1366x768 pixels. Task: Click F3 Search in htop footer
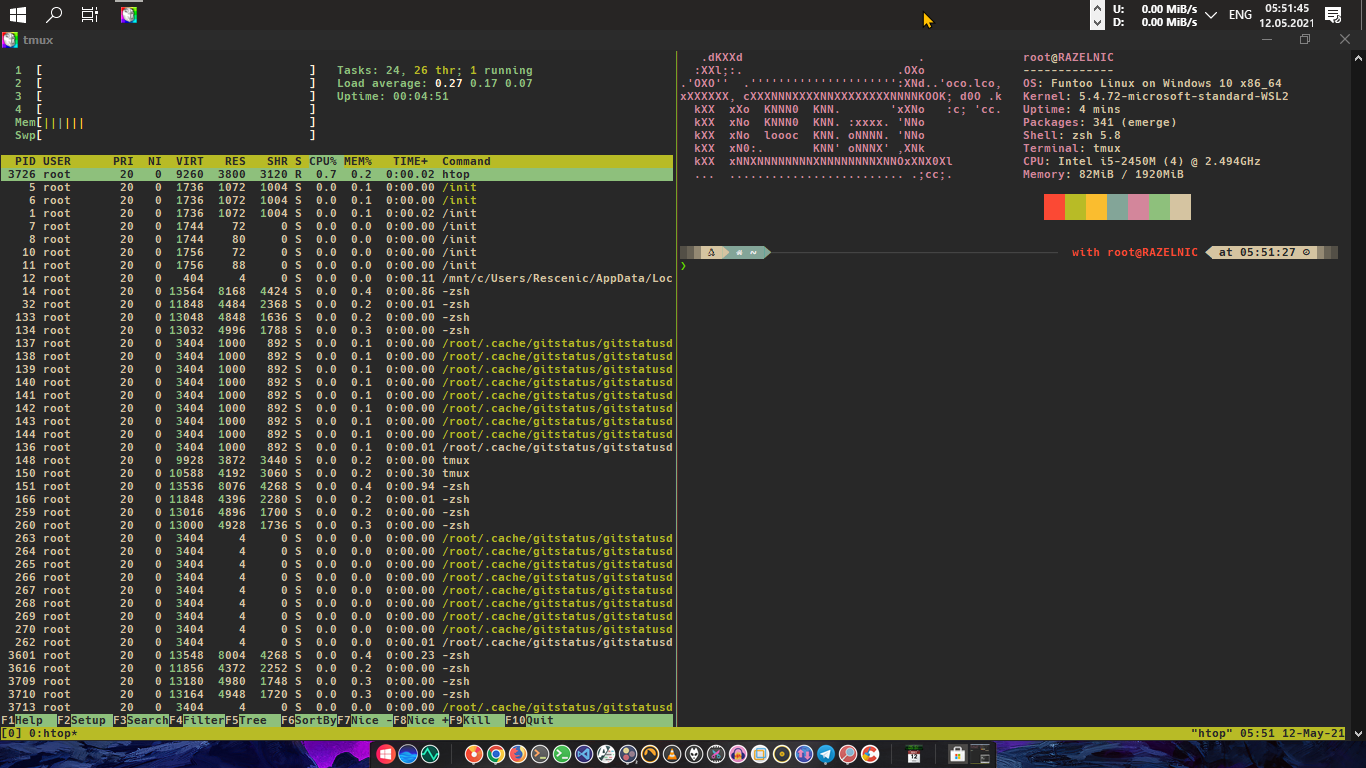pos(141,720)
